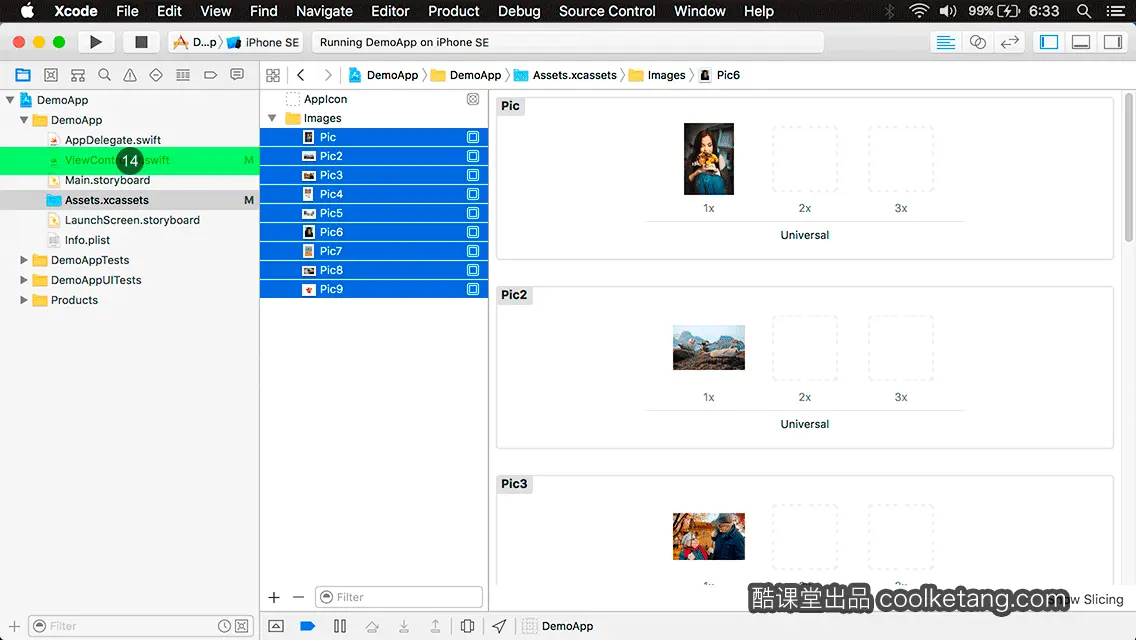
Task: Open the Breakpoint navigator icon
Action: point(210,75)
